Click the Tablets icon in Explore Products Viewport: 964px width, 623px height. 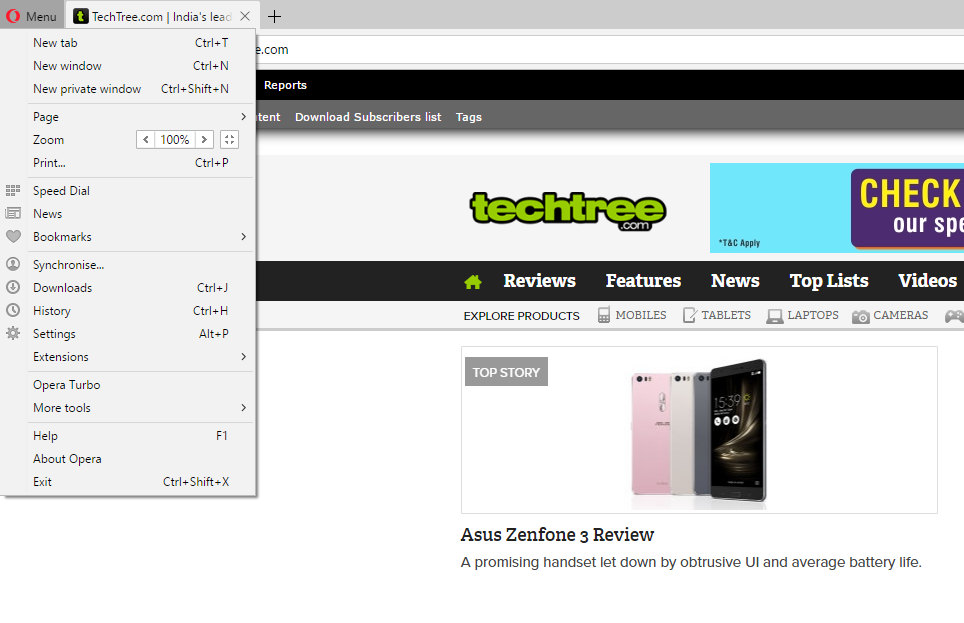point(690,315)
